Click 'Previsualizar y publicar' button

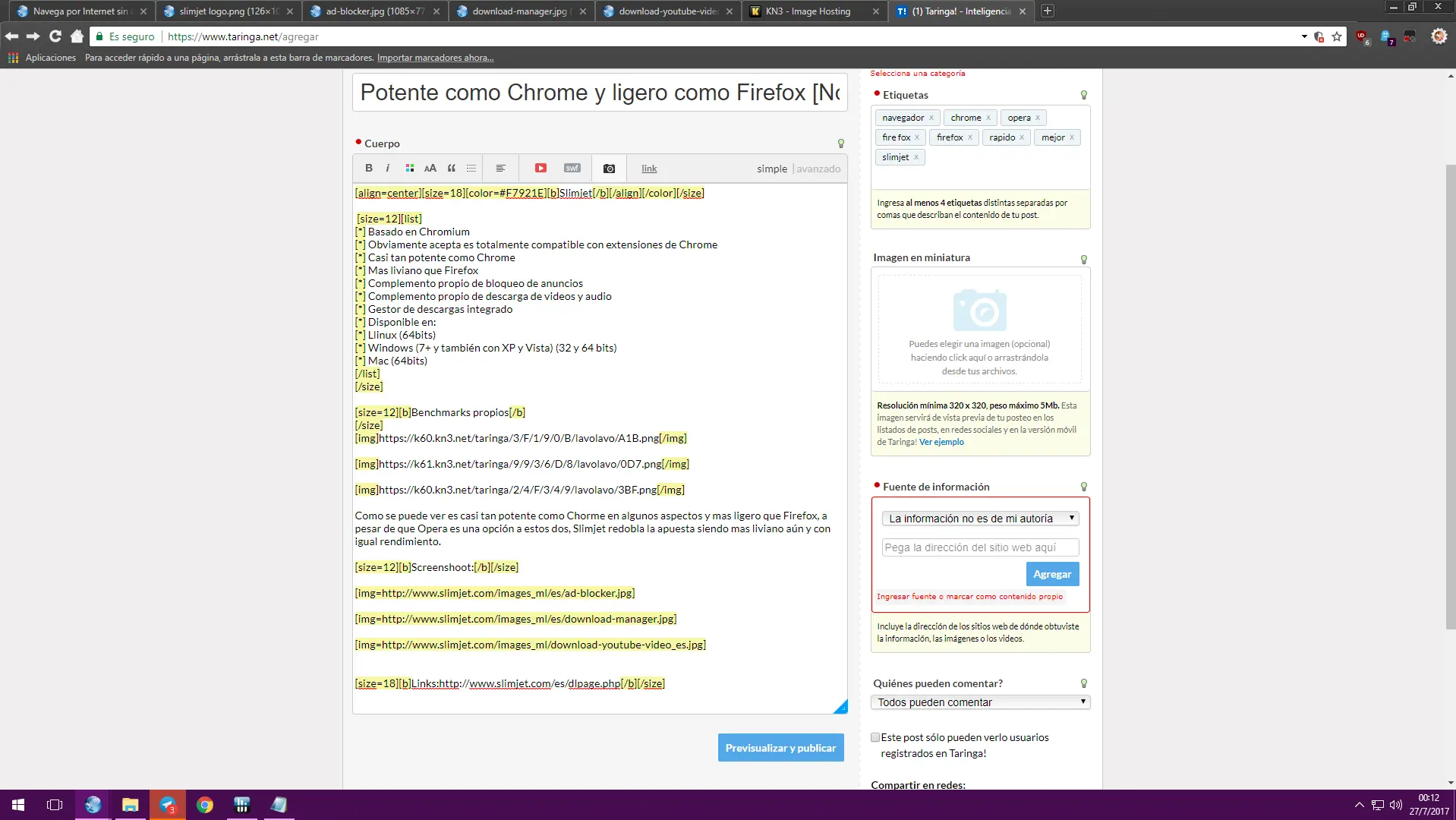780,748
